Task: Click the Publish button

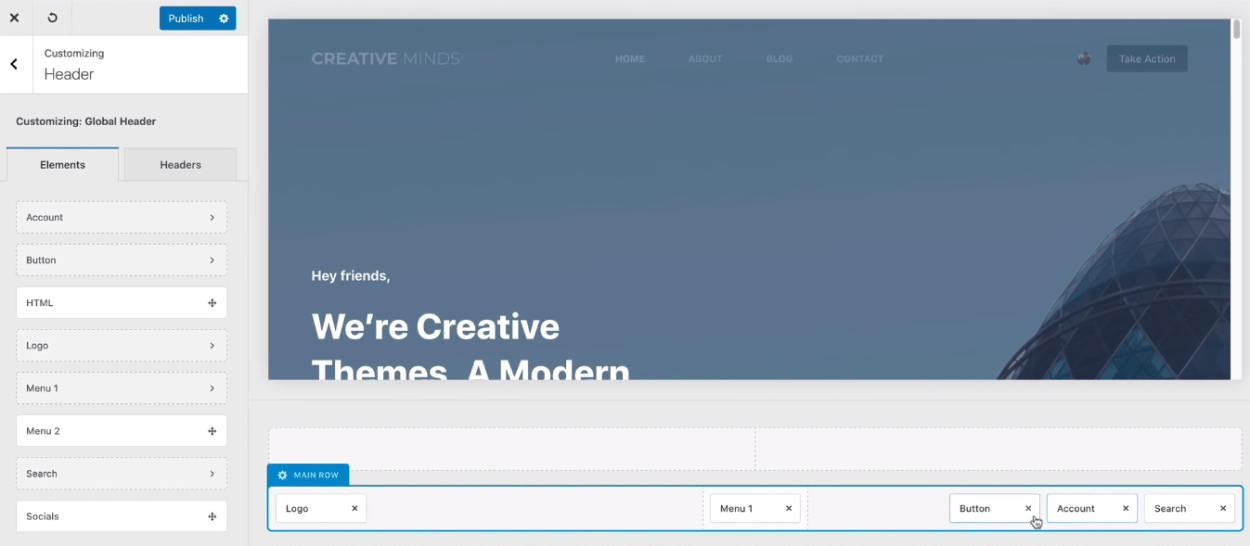Action: pos(186,18)
